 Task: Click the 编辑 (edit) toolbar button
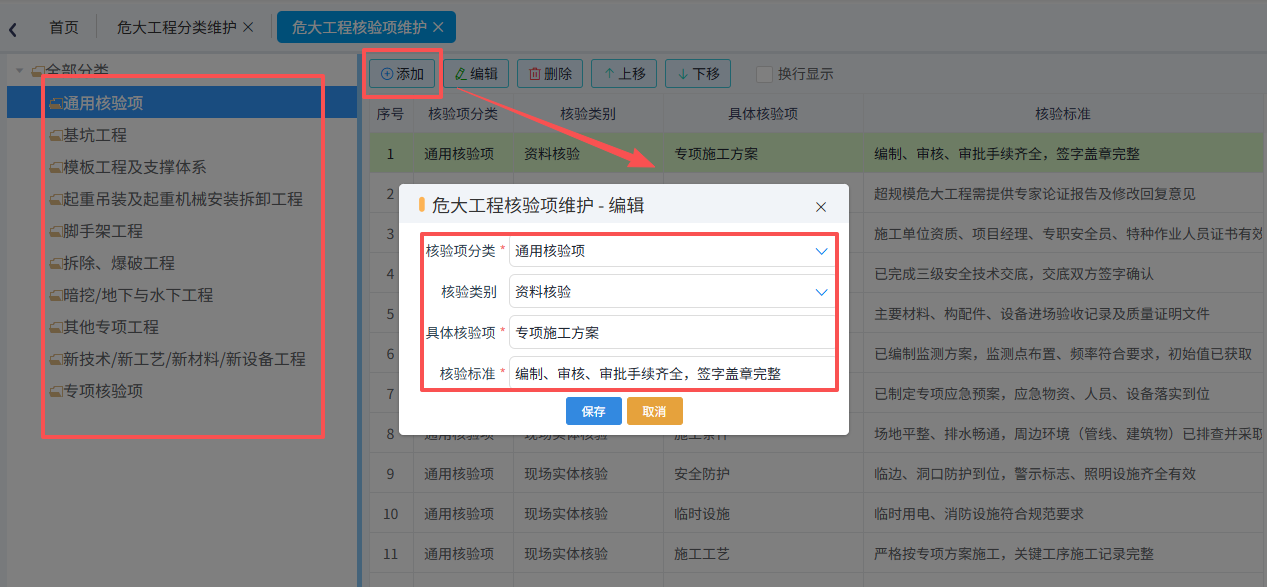point(476,74)
